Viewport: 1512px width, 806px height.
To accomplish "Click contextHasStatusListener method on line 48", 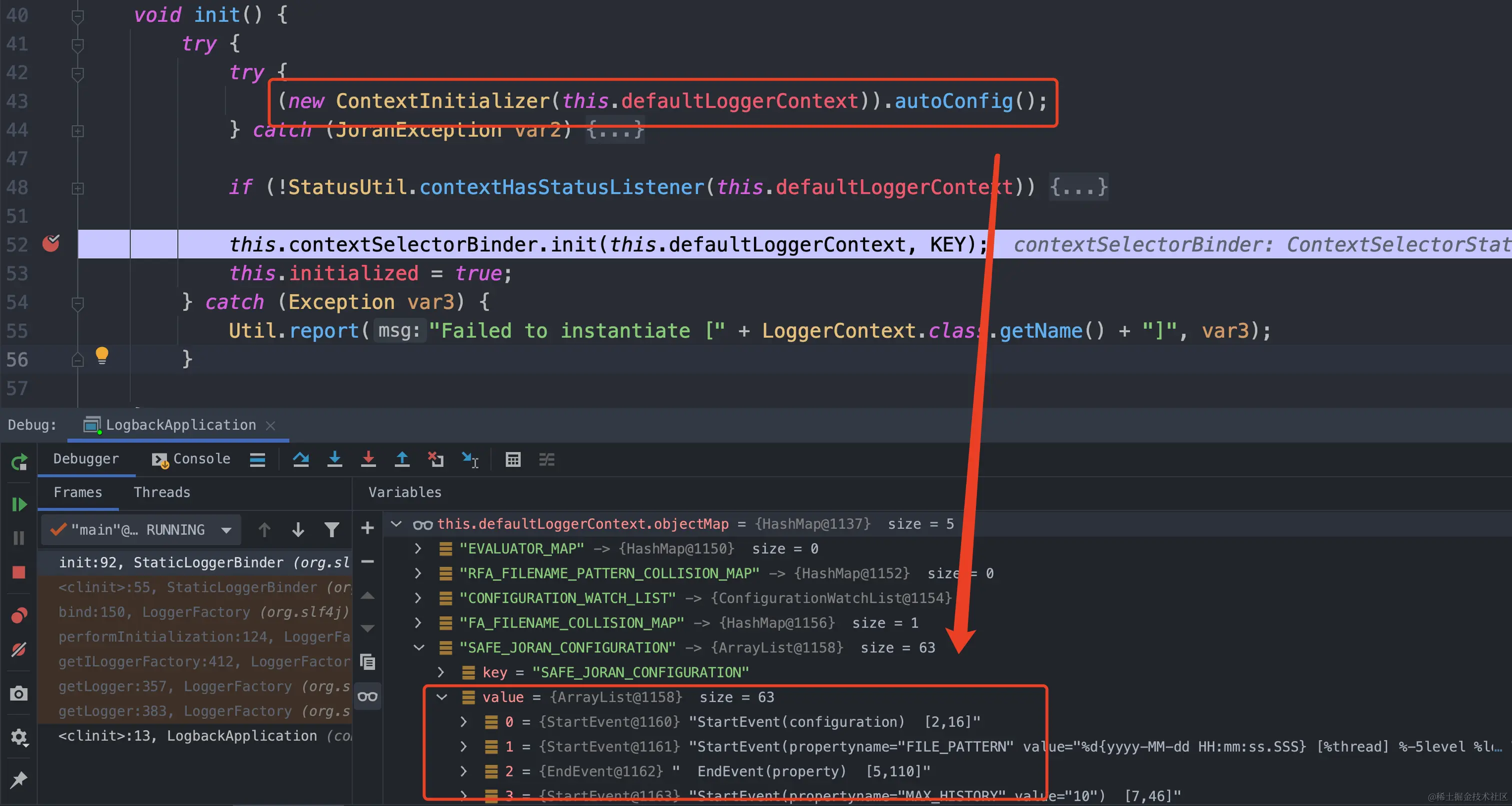I will [x=561, y=187].
